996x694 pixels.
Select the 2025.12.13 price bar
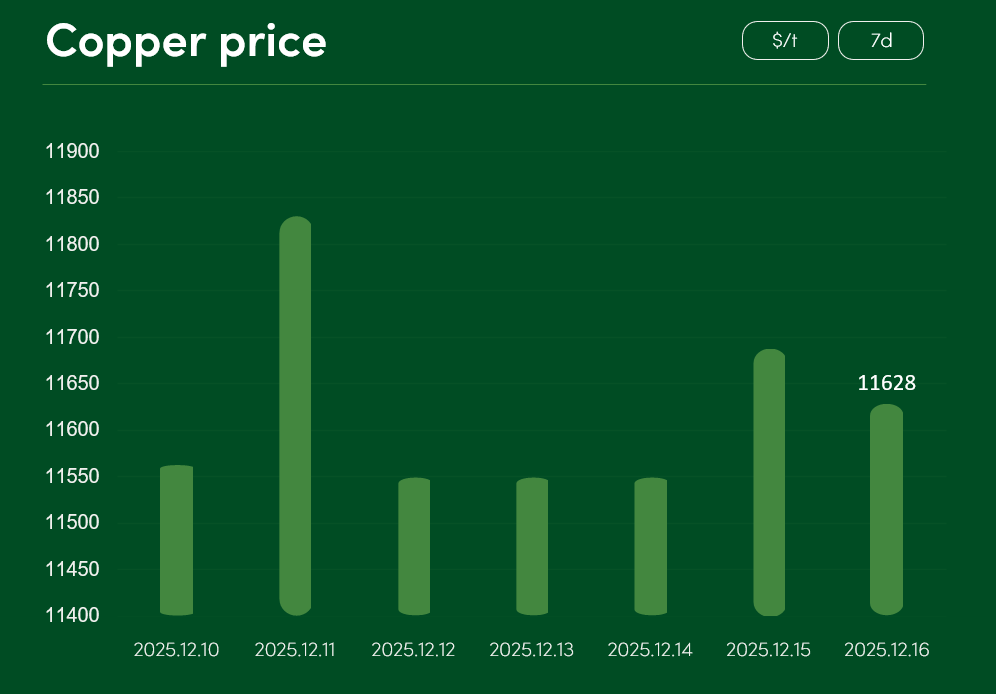pyautogui.click(x=532, y=546)
